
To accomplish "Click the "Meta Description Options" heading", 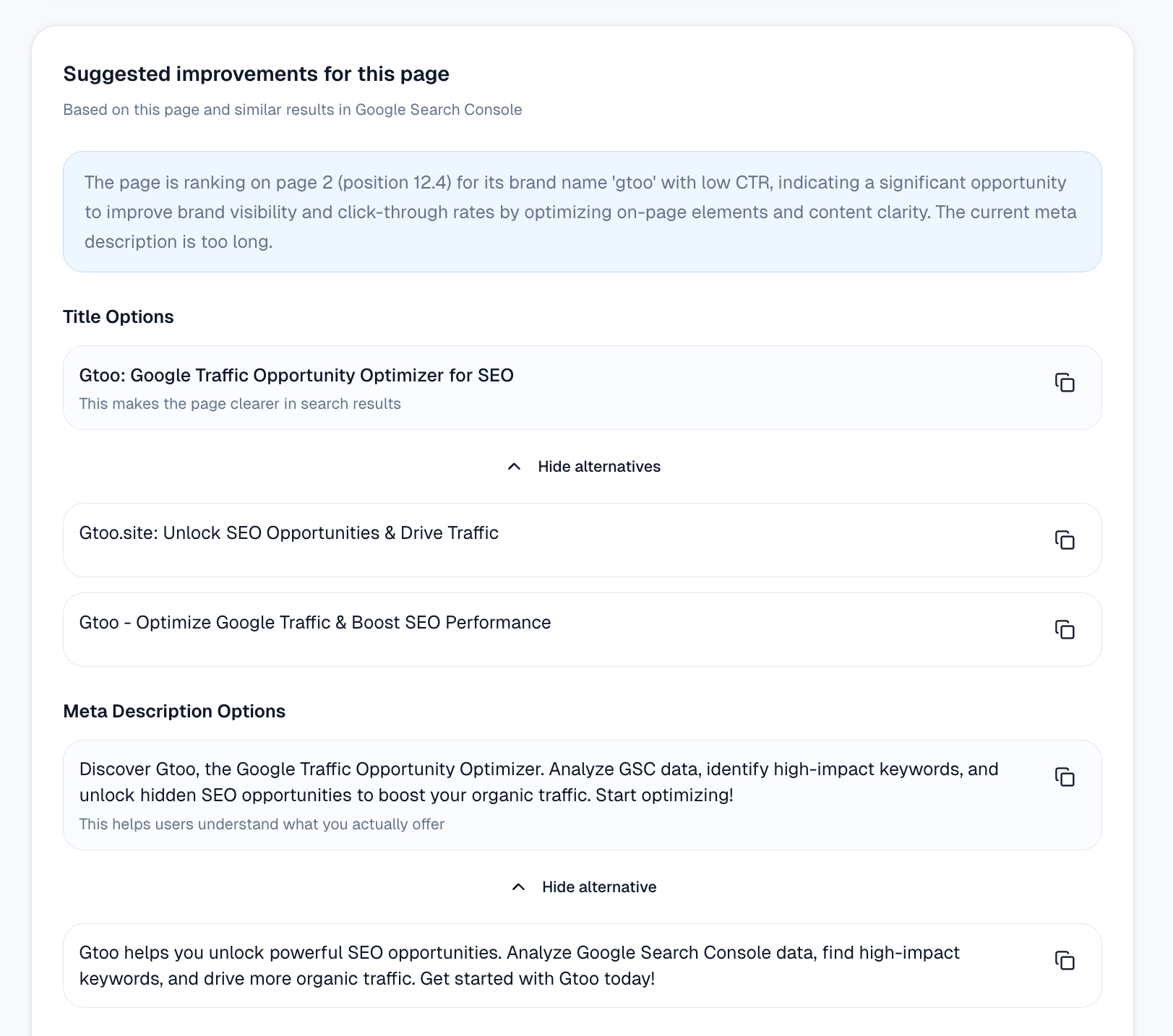I will [x=174, y=711].
